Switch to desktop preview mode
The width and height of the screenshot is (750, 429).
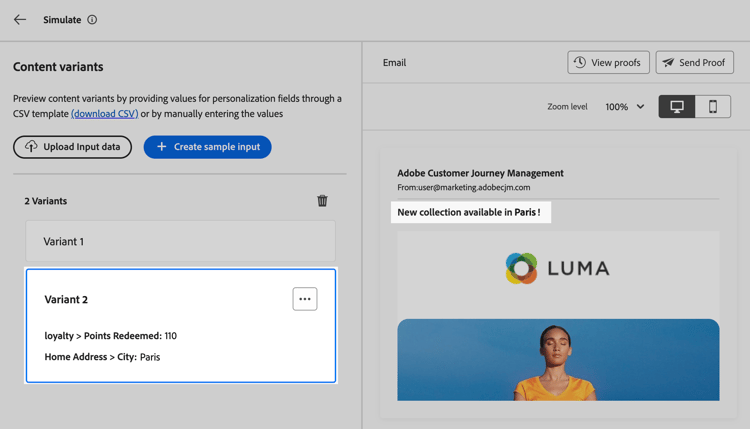pyautogui.click(x=677, y=107)
